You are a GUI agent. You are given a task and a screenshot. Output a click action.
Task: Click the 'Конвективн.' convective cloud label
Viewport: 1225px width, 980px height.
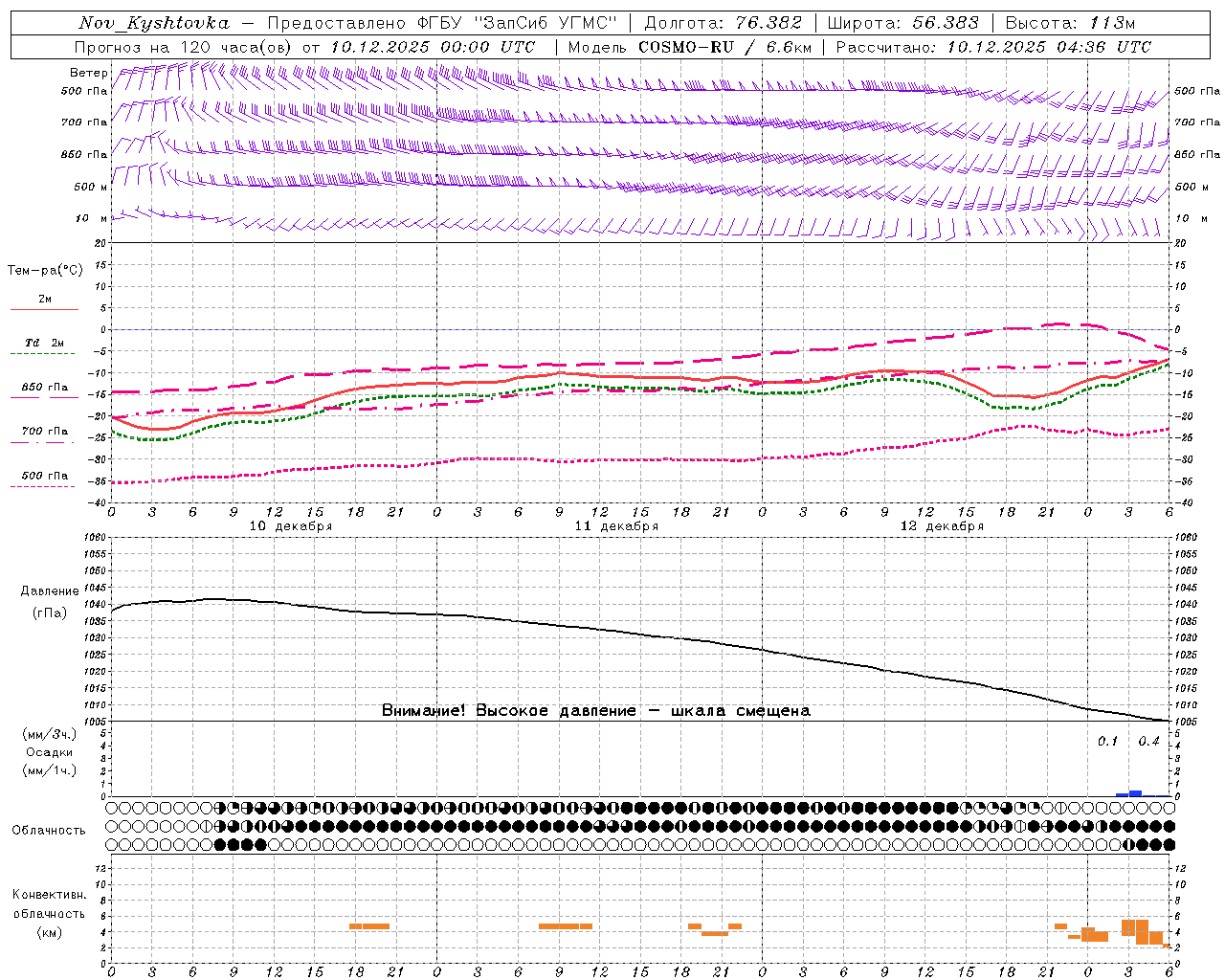pos(49,895)
